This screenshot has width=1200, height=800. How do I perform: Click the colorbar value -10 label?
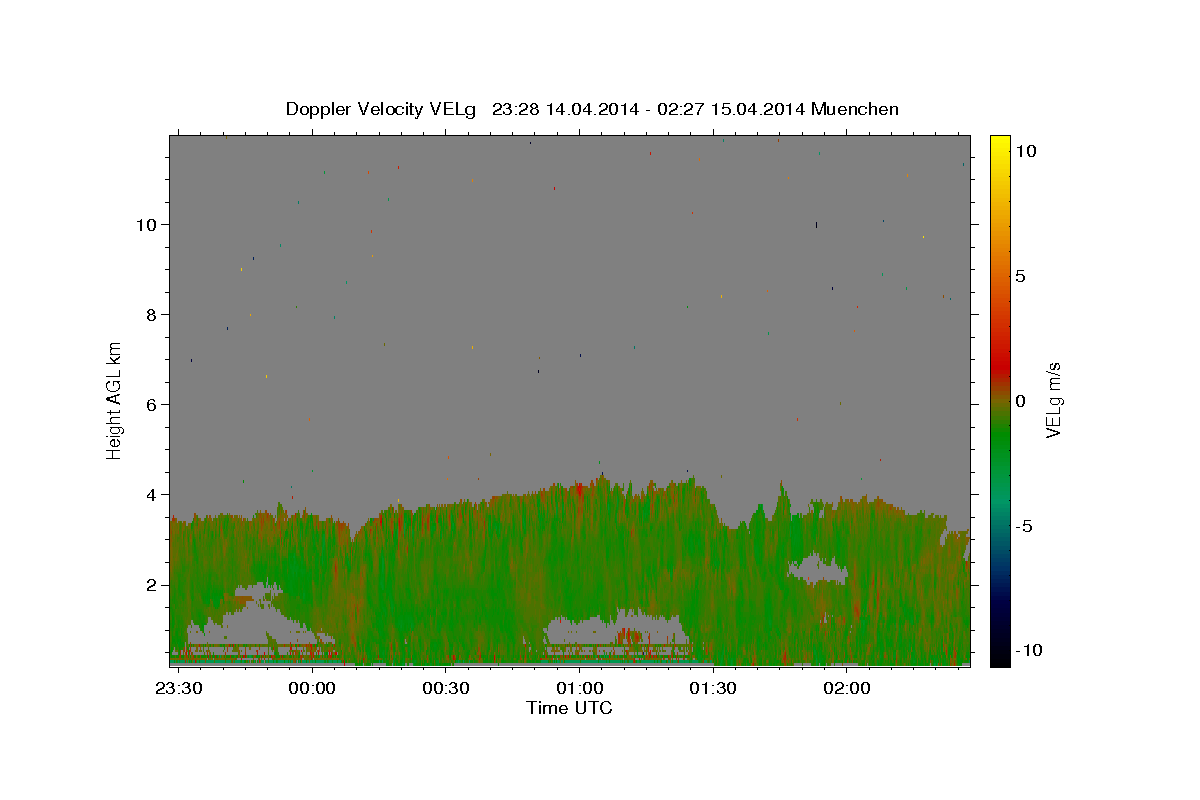tap(1026, 650)
